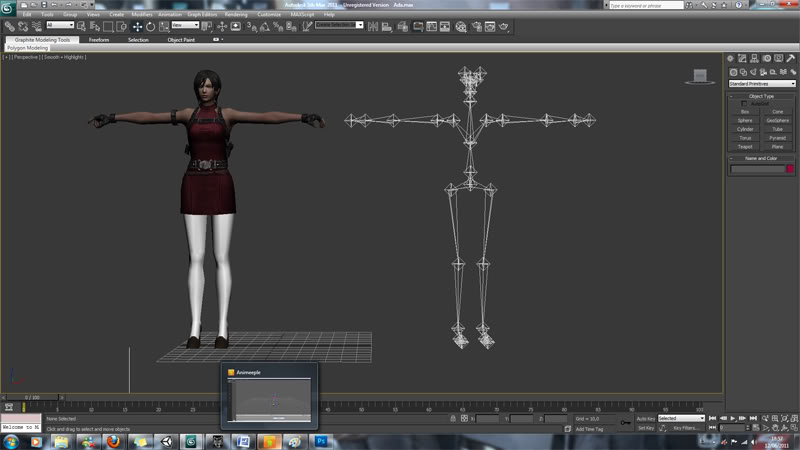The width and height of the screenshot is (800, 450).
Task: Click the Teapot primitive button
Action: click(745, 146)
